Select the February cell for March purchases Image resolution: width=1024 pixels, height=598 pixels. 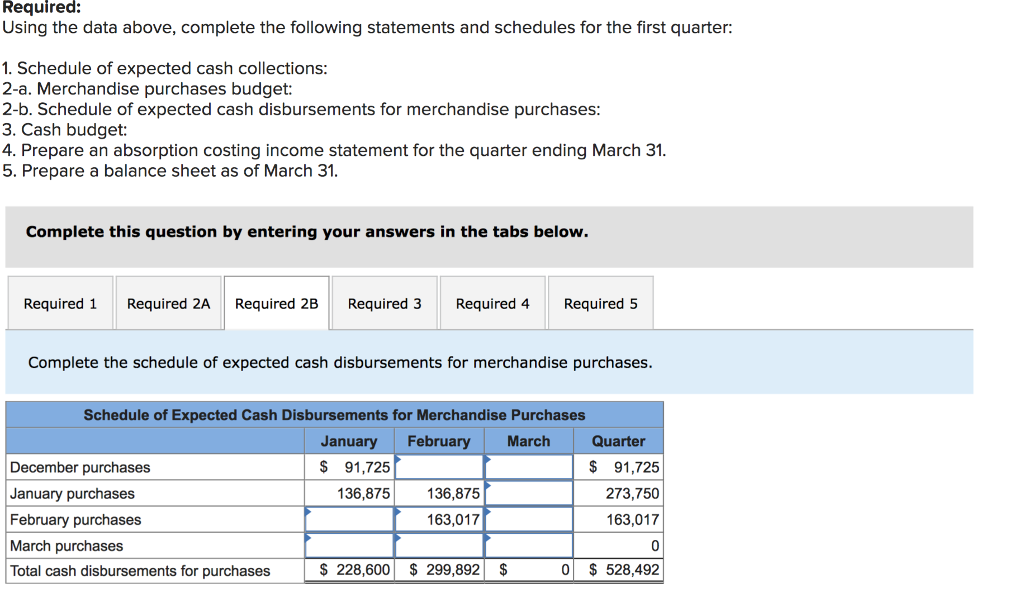(438, 544)
